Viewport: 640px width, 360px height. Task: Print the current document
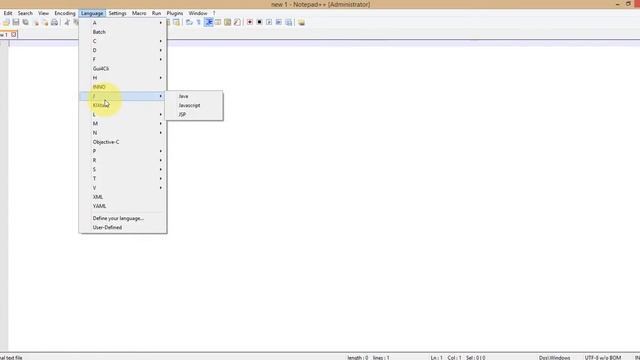(x=54, y=22)
